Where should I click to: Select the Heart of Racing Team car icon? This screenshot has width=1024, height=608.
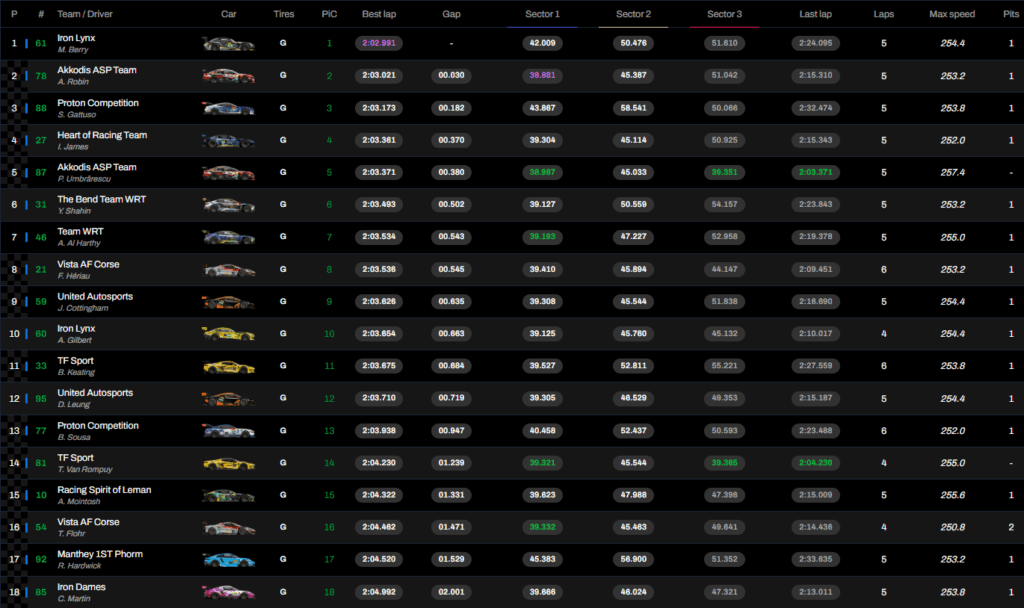[x=228, y=141]
